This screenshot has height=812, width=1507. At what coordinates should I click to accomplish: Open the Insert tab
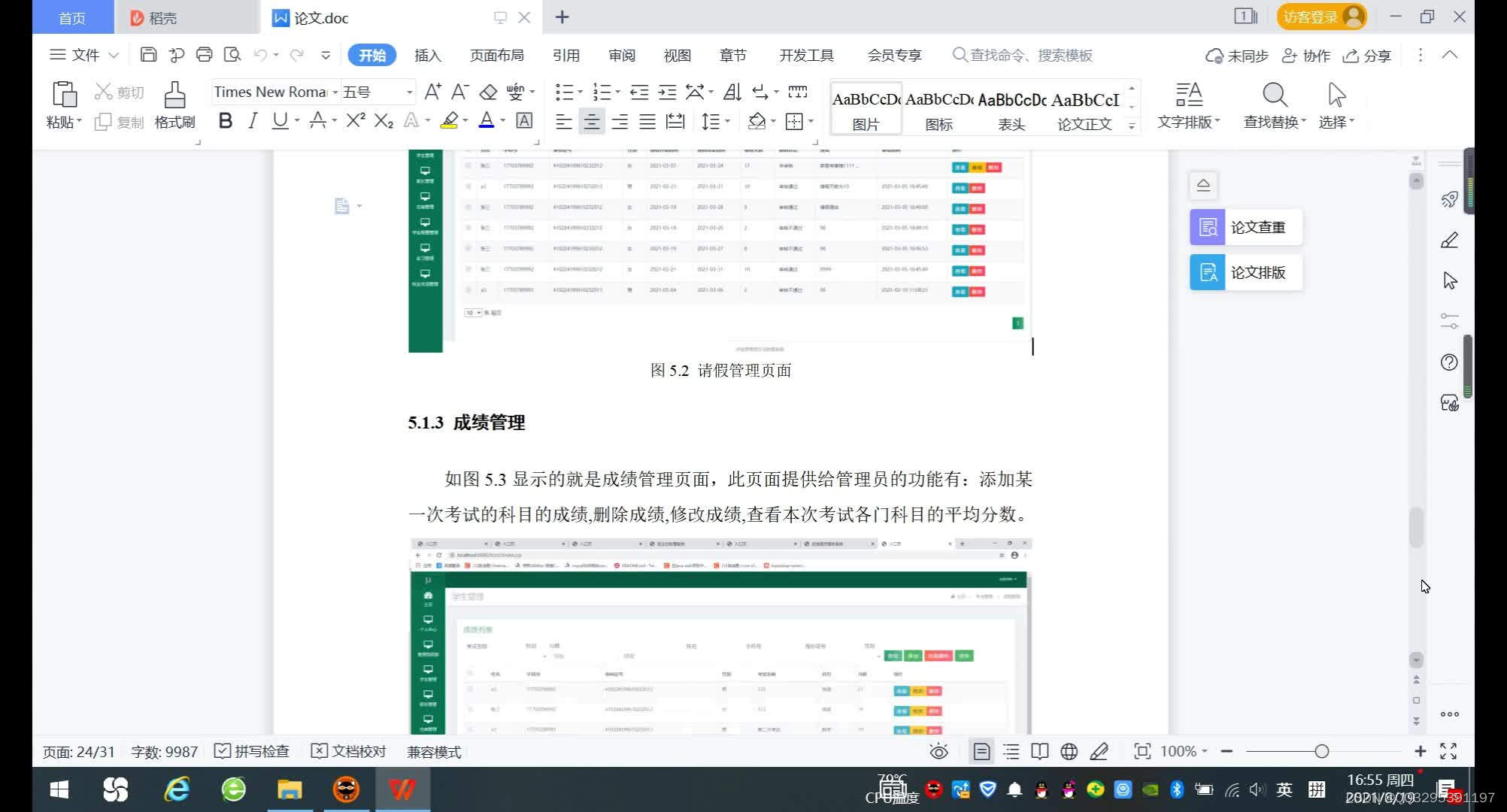pos(427,55)
